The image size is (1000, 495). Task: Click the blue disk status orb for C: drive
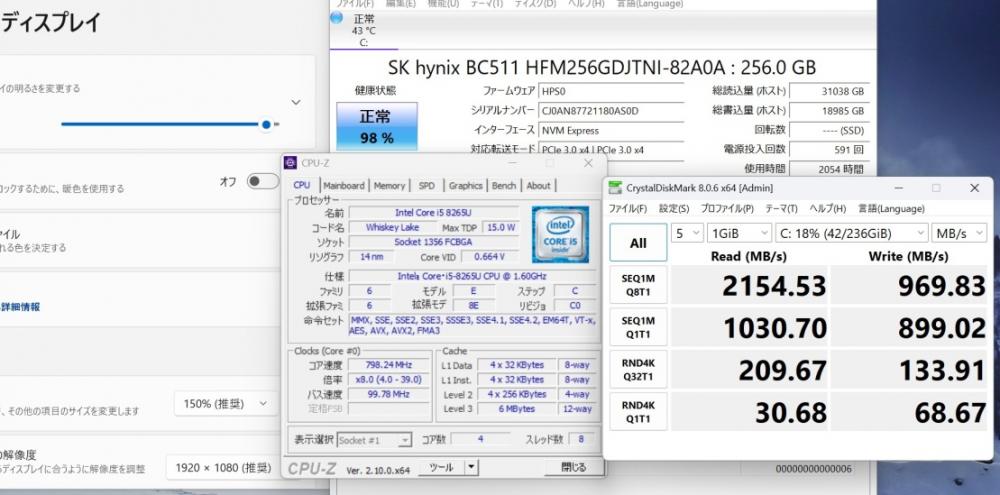click(336, 18)
